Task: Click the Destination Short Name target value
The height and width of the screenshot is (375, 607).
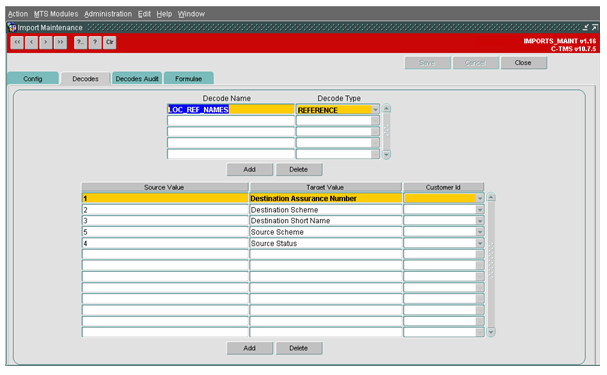Action: click(x=326, y=221)
